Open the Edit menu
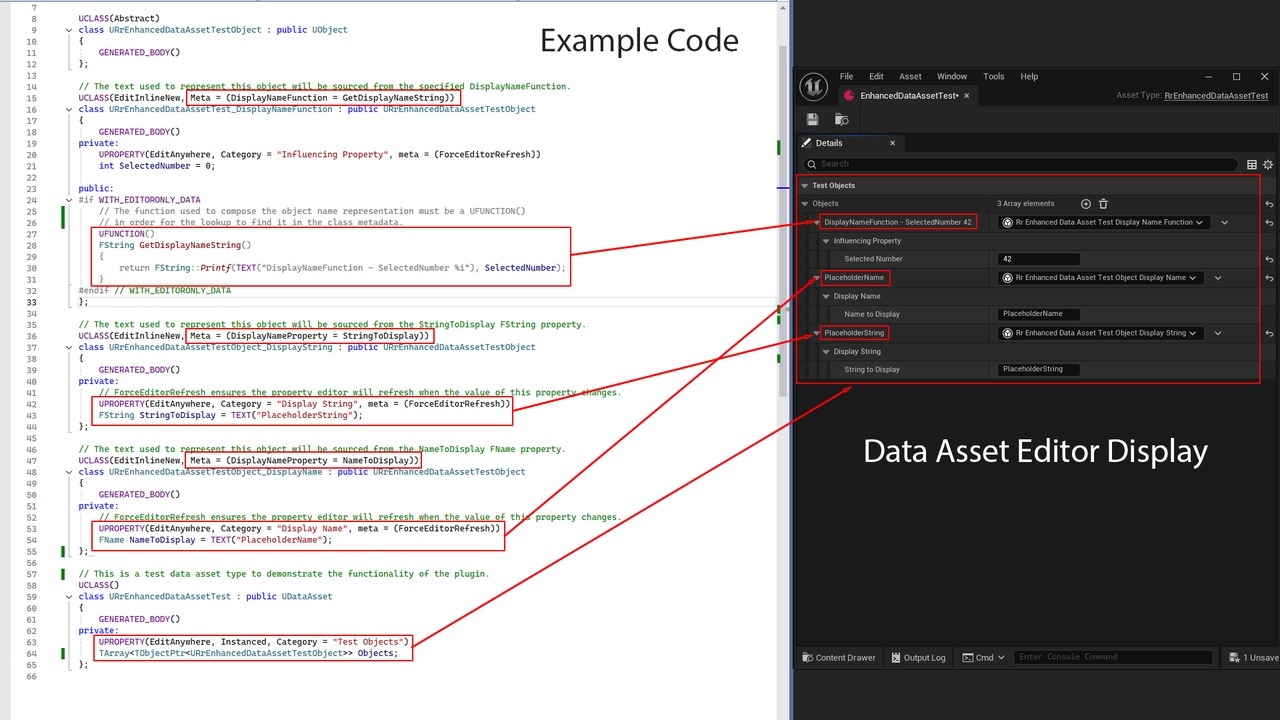Viewport: 1280px width, 720px height. click(x=876, y=76)
